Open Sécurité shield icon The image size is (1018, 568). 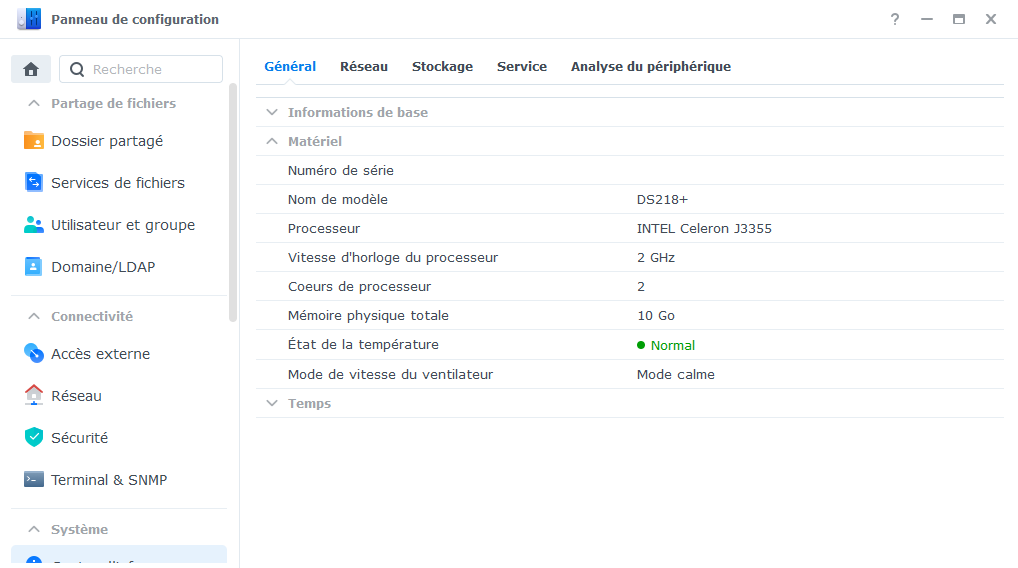tap(34, 438)
